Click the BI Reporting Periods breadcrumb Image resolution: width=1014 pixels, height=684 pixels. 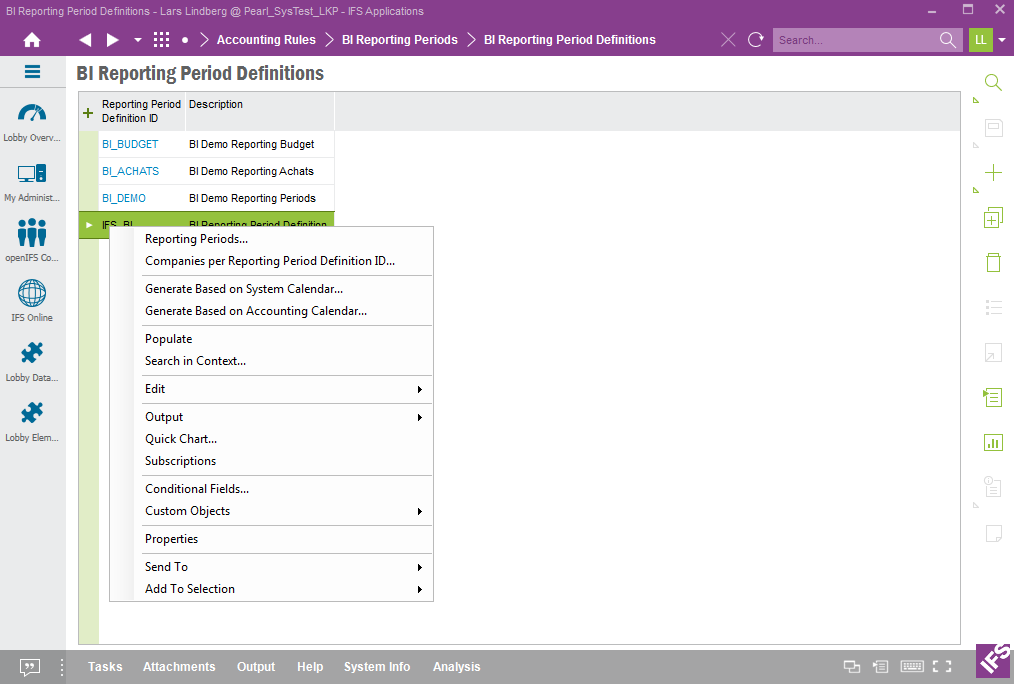(400, 40)
